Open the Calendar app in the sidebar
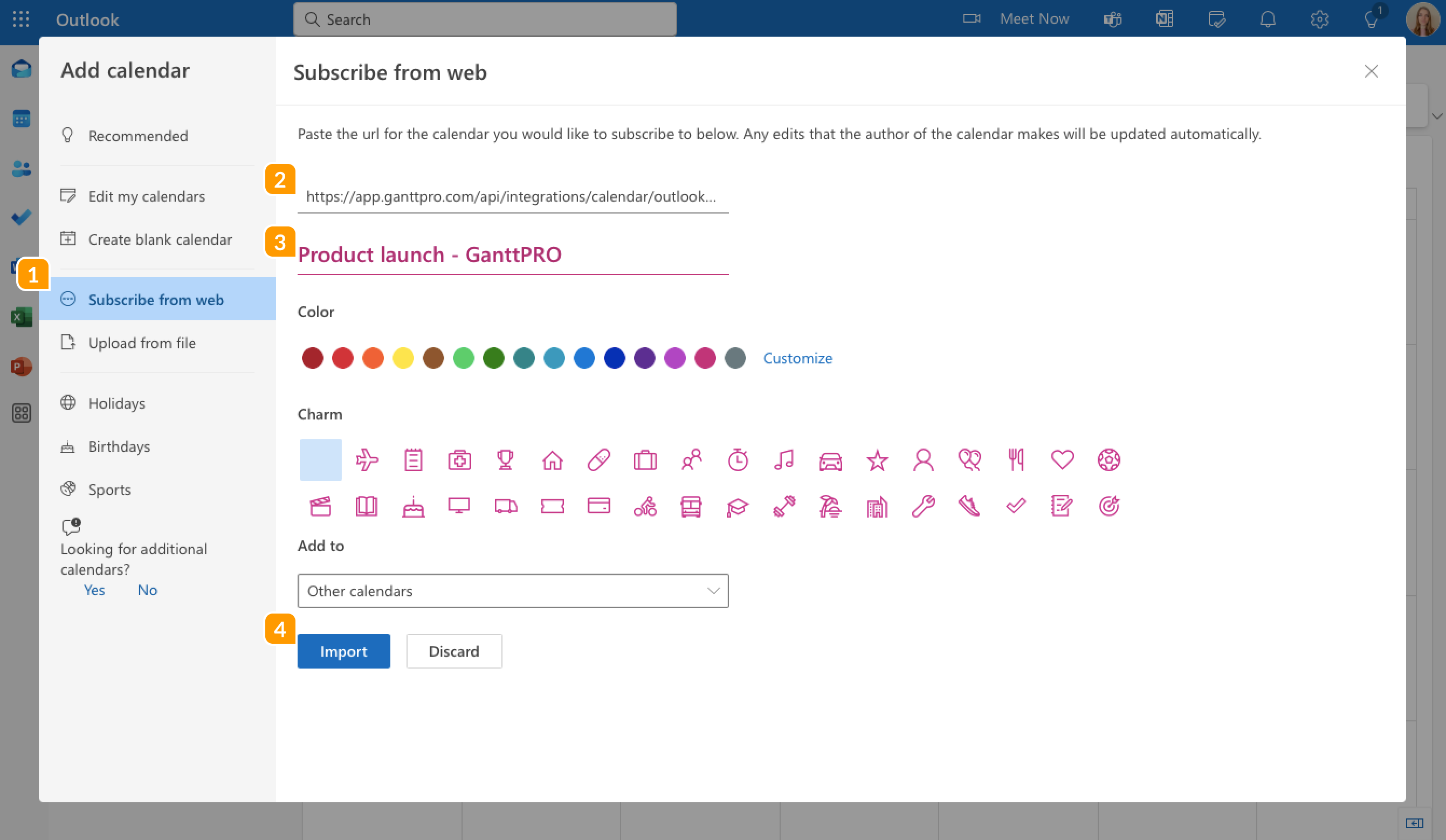 click(20, 118)
